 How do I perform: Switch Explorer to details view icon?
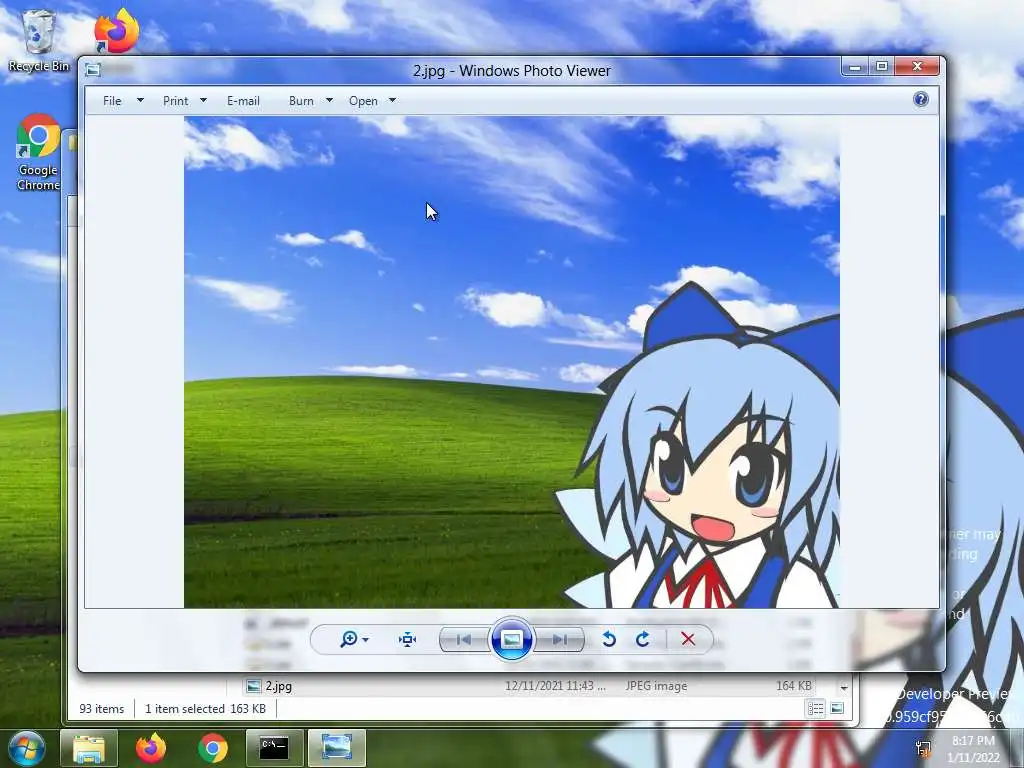(816, 709)
